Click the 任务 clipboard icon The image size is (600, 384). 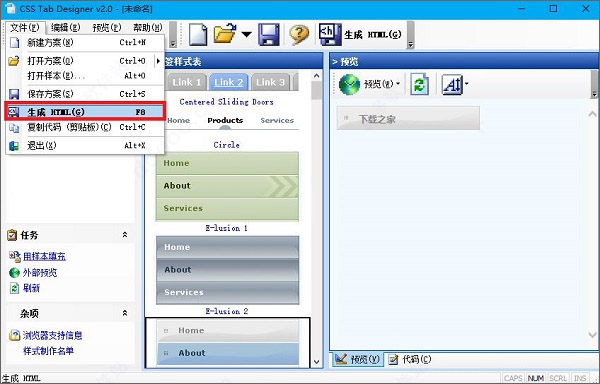pos(12,235)
